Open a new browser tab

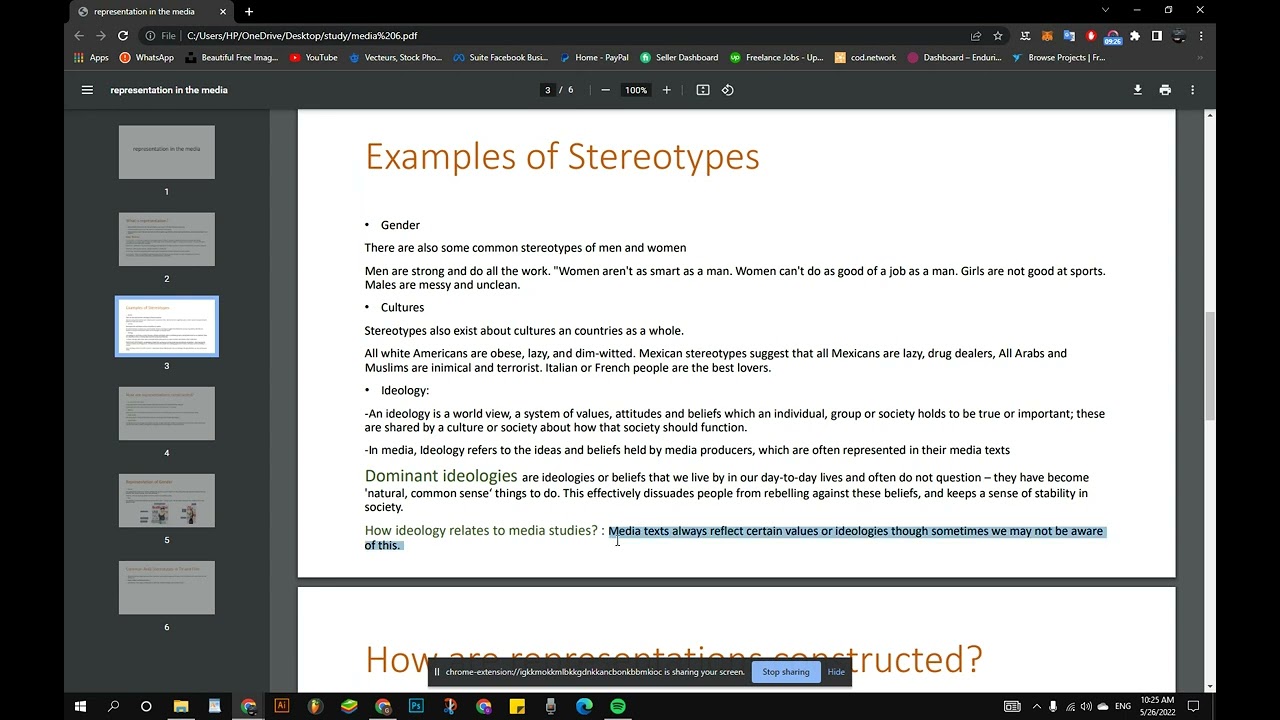coord(249,12)
